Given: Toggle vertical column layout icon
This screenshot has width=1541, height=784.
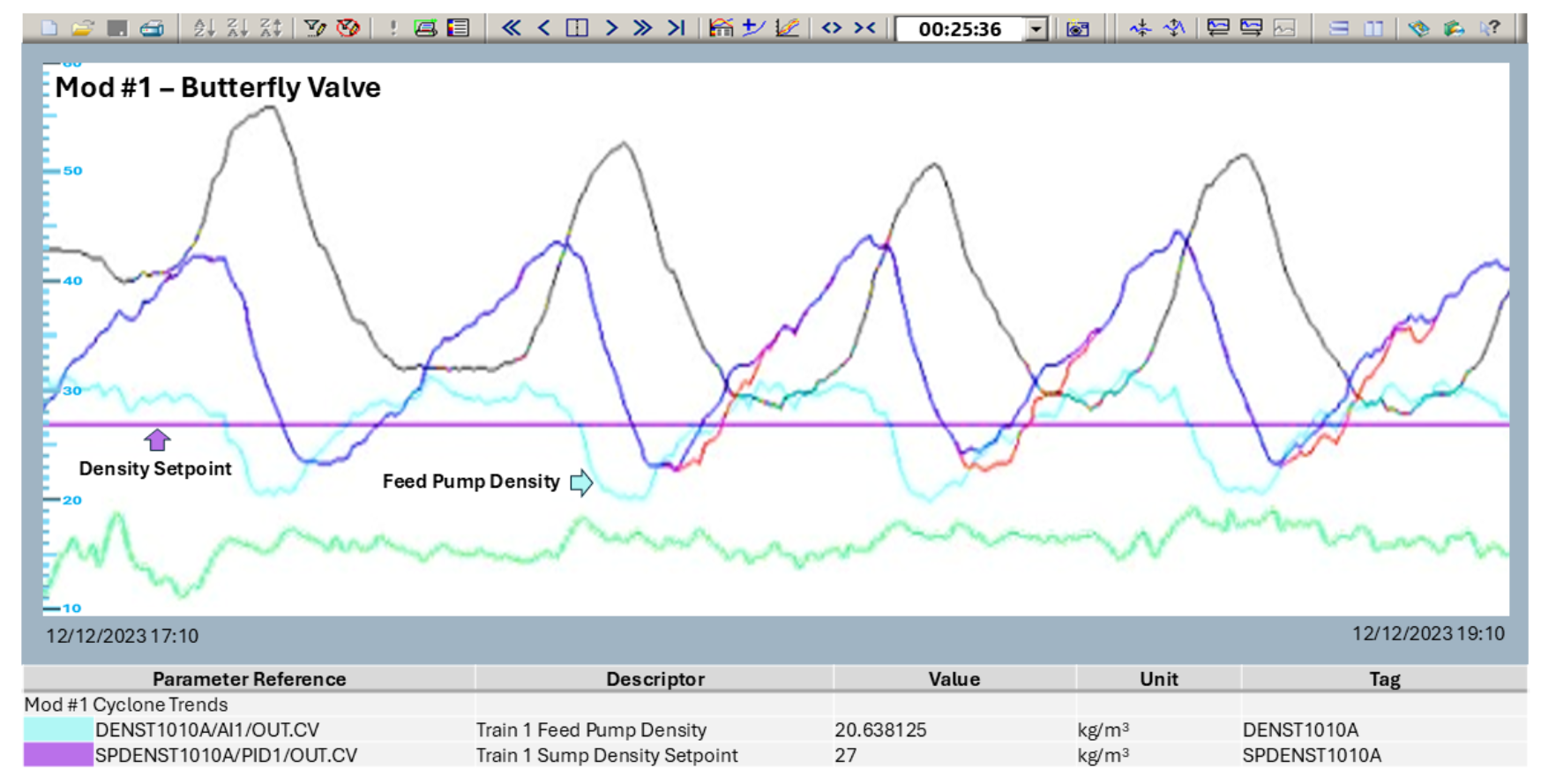Looking at the screenshot, I should tap(1373, 28).
